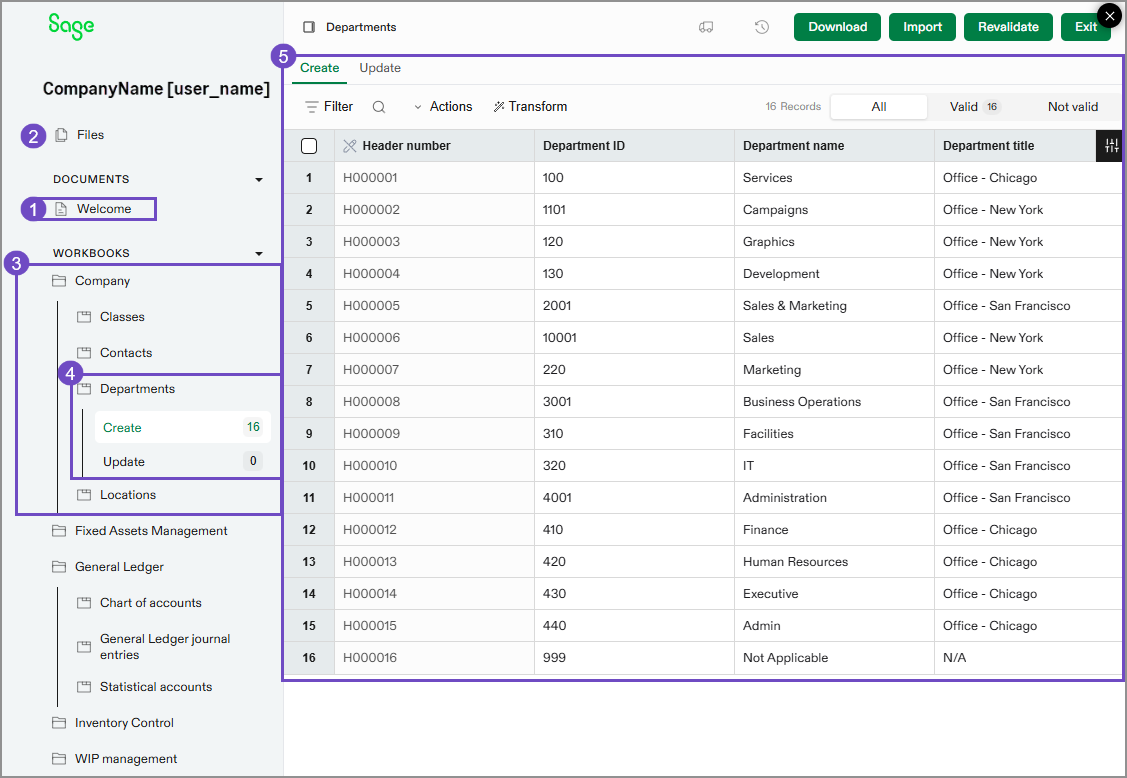1127x778 pixels.
Task: Click the Download button
Action: (x=837, y=27)
